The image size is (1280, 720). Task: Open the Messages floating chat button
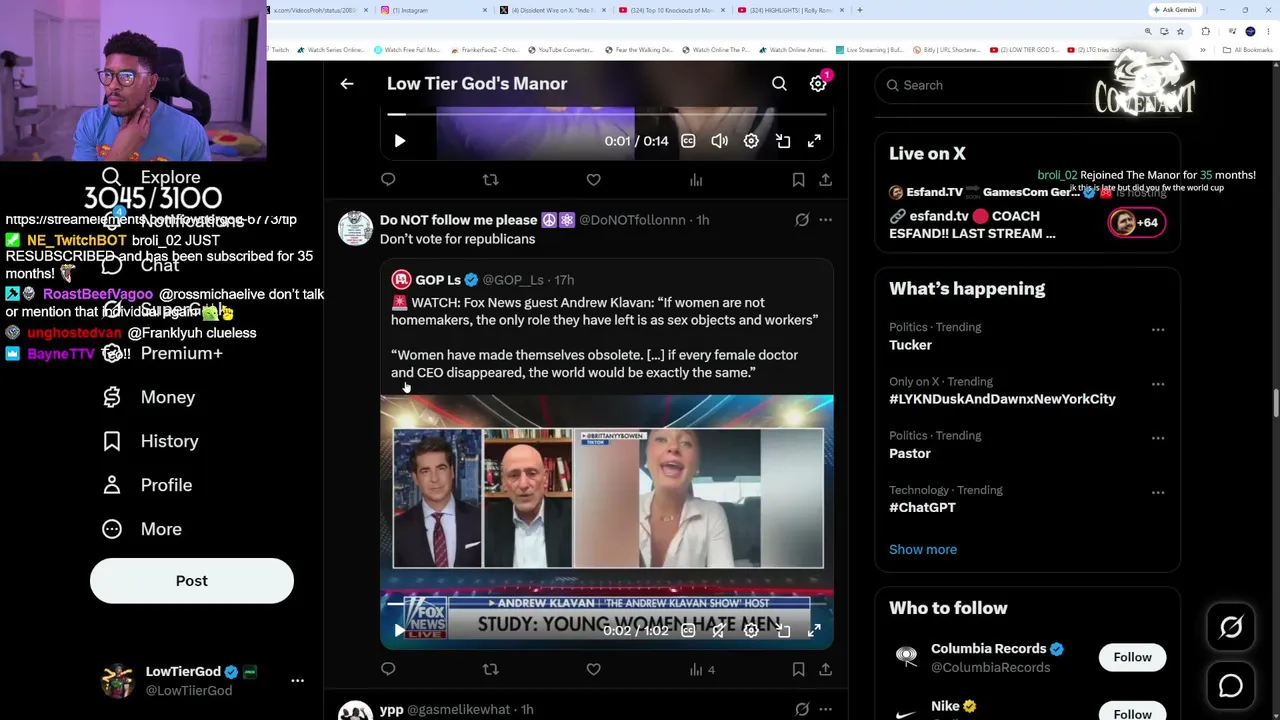point(1231,686)
